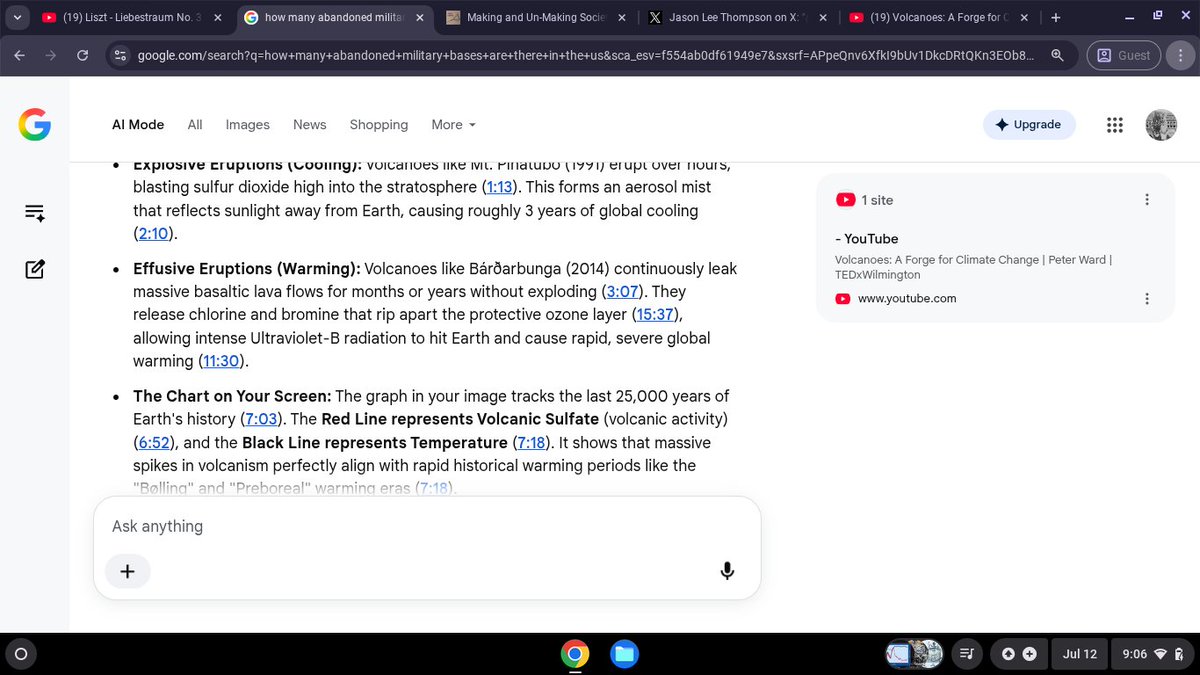Image resolution: width=1200 pixels, height=675 pixels.
Task: Switch to Jason Lee Thompson on X tab
Action: 737,17
